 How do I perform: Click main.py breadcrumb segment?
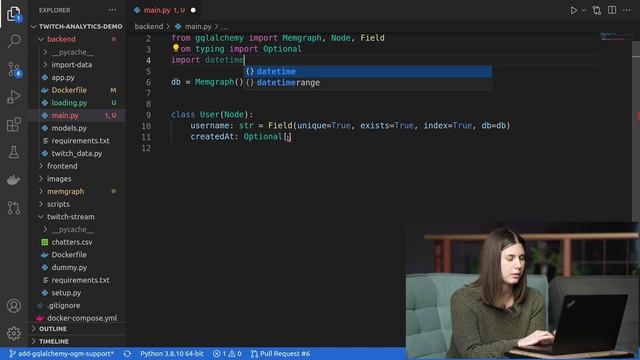click(193, 27)
